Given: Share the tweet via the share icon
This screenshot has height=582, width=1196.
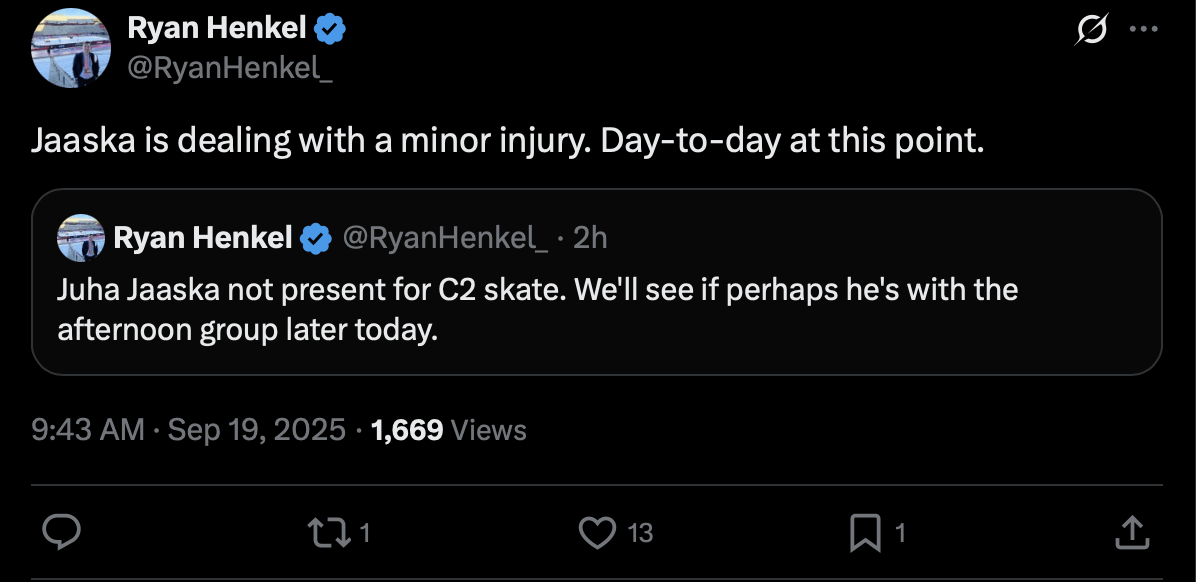Looking at the screenshot, I should [1133, 533].
